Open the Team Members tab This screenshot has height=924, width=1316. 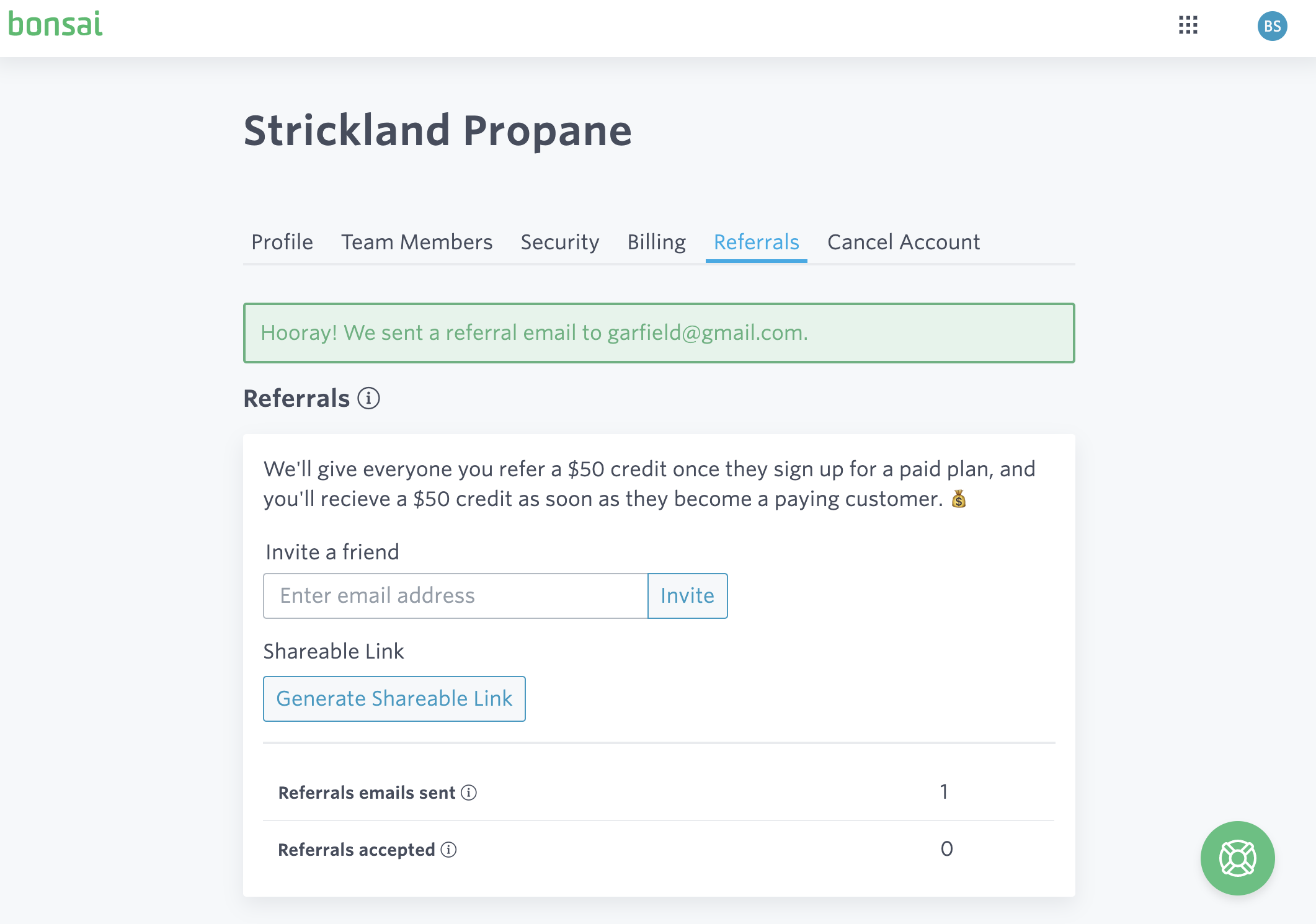[x=417, y=242]
